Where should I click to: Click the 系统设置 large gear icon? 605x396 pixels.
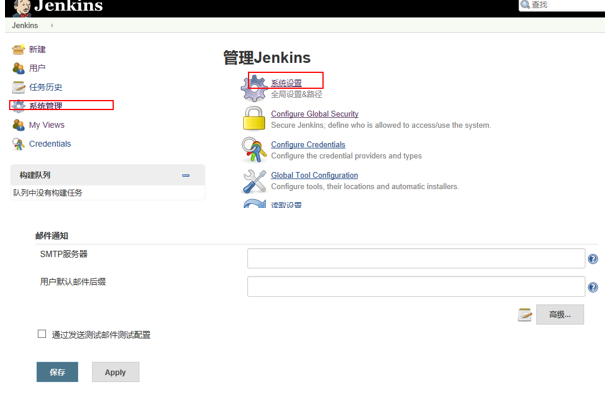click(254, 88)
